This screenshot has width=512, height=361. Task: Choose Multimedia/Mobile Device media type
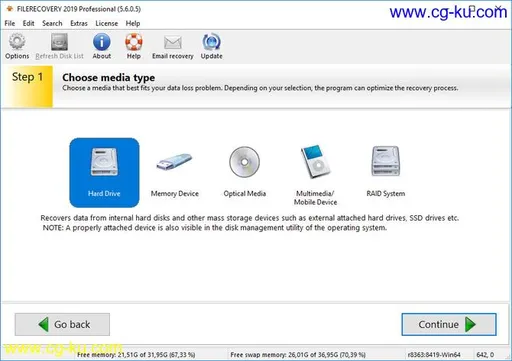click(x=315, y=175)
